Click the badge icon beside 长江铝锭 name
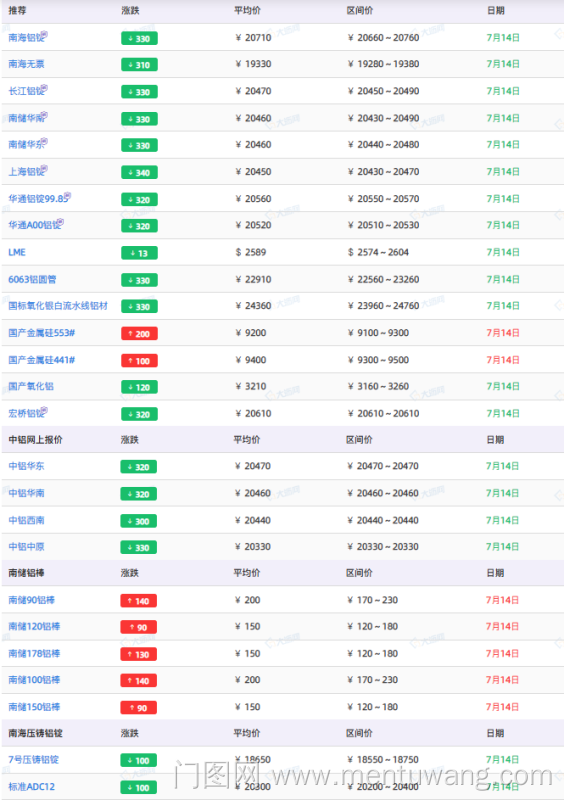 click(x=44, y=88)
